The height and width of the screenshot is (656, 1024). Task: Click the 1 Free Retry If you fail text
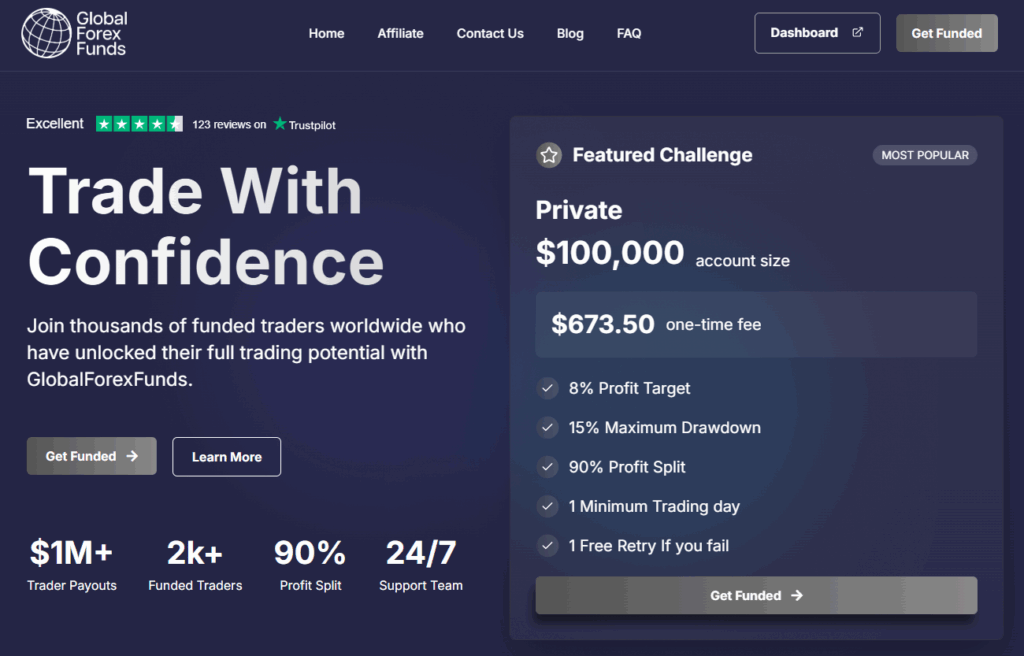pyautogui.click(x=648, y=546)
